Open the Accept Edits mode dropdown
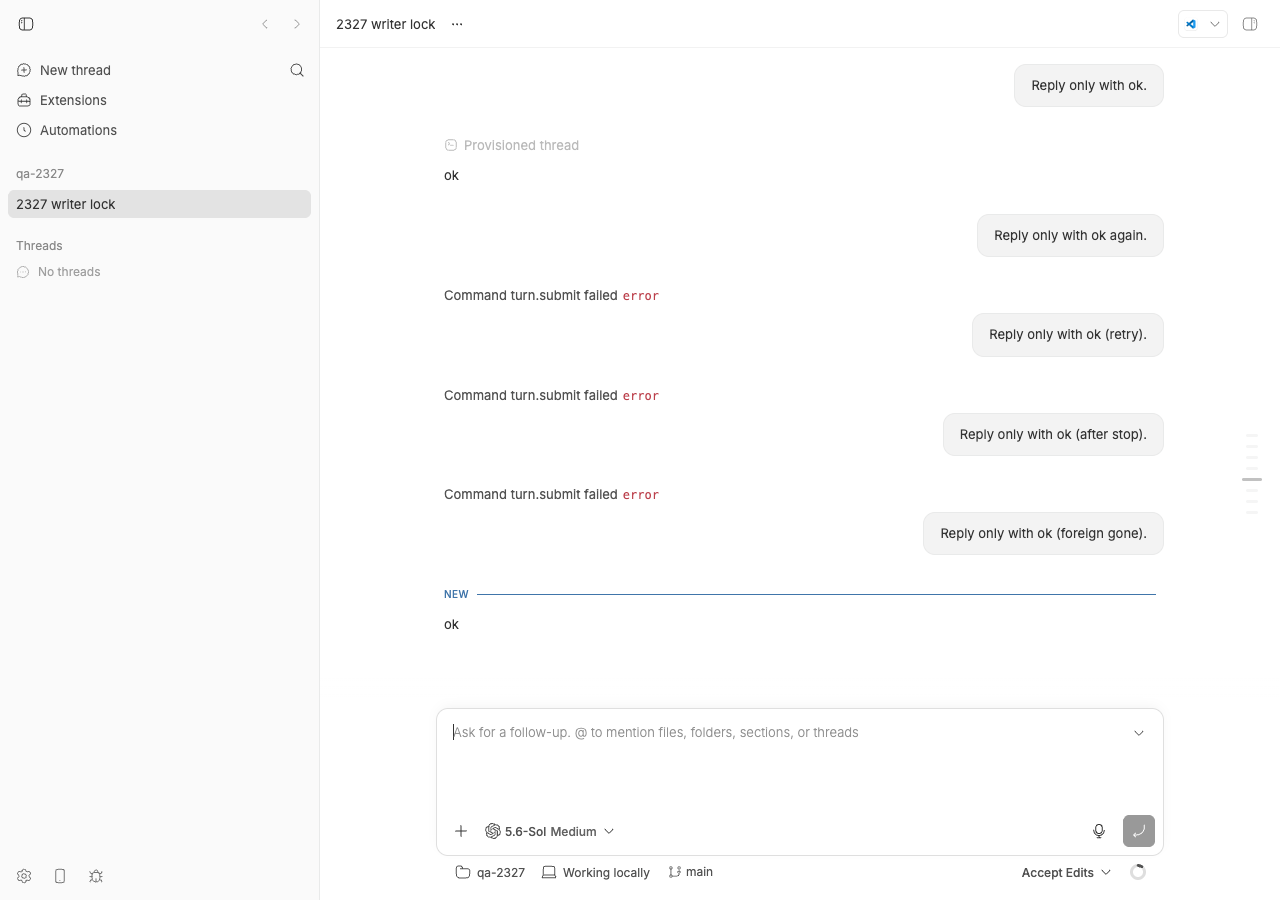1280x900 pixels. tap(1066, 872)
